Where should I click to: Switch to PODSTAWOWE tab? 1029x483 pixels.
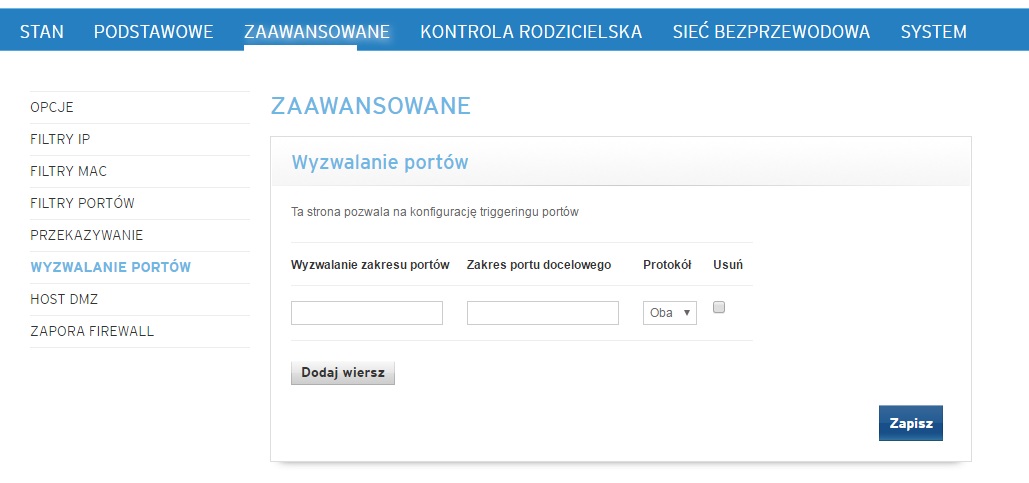[x=154, y=32]
